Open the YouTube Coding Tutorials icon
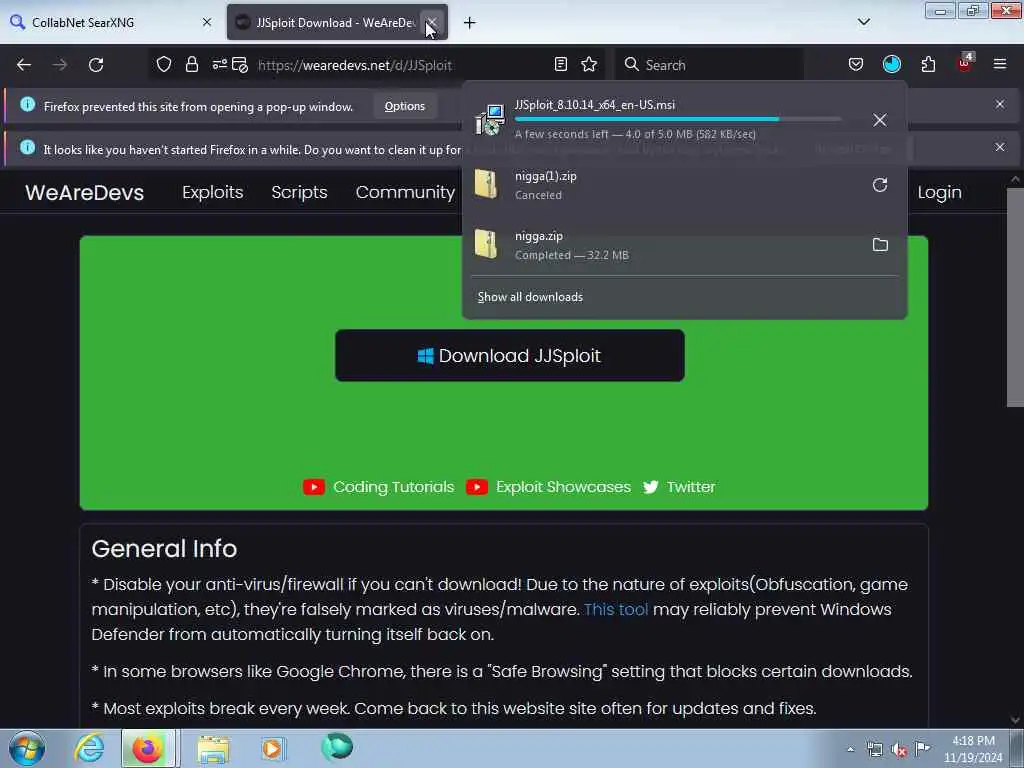 313,487
